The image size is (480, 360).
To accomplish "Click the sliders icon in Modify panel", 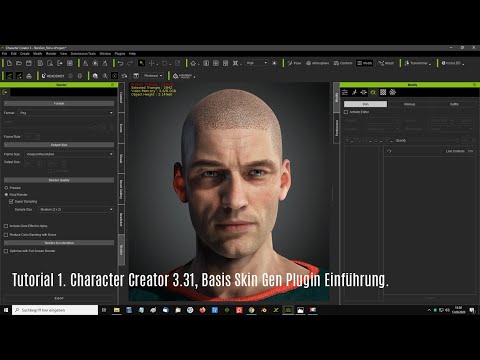I will point(345,92).
